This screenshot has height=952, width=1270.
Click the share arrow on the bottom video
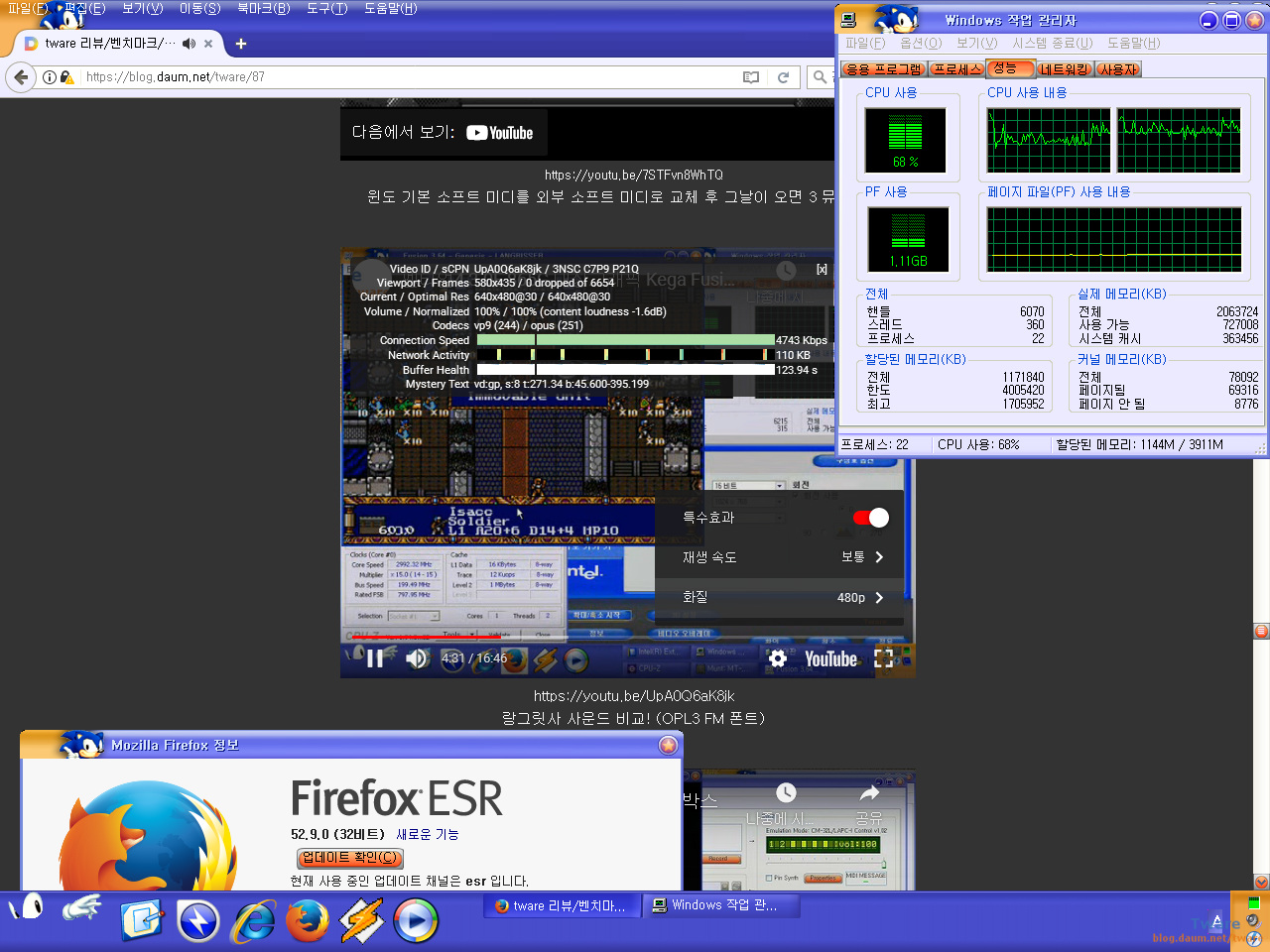[x=869, y=793]
